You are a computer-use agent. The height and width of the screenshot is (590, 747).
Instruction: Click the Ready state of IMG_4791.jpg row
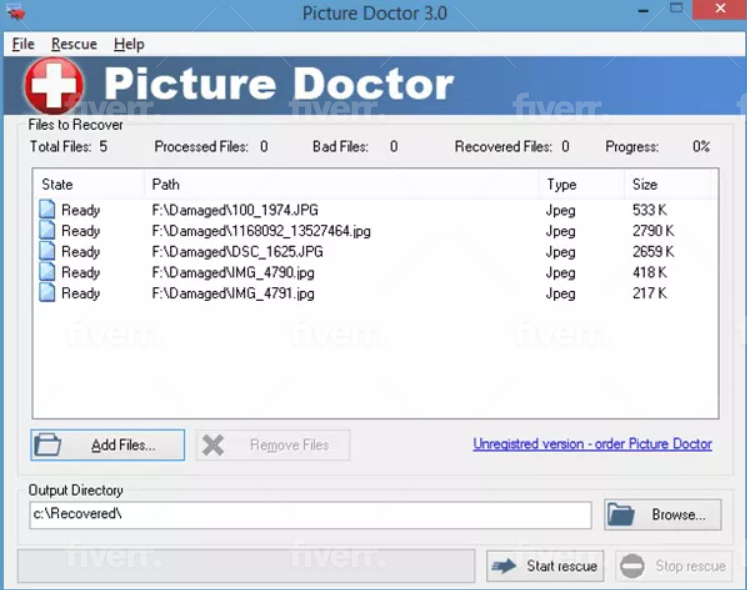tap(81, 294)
